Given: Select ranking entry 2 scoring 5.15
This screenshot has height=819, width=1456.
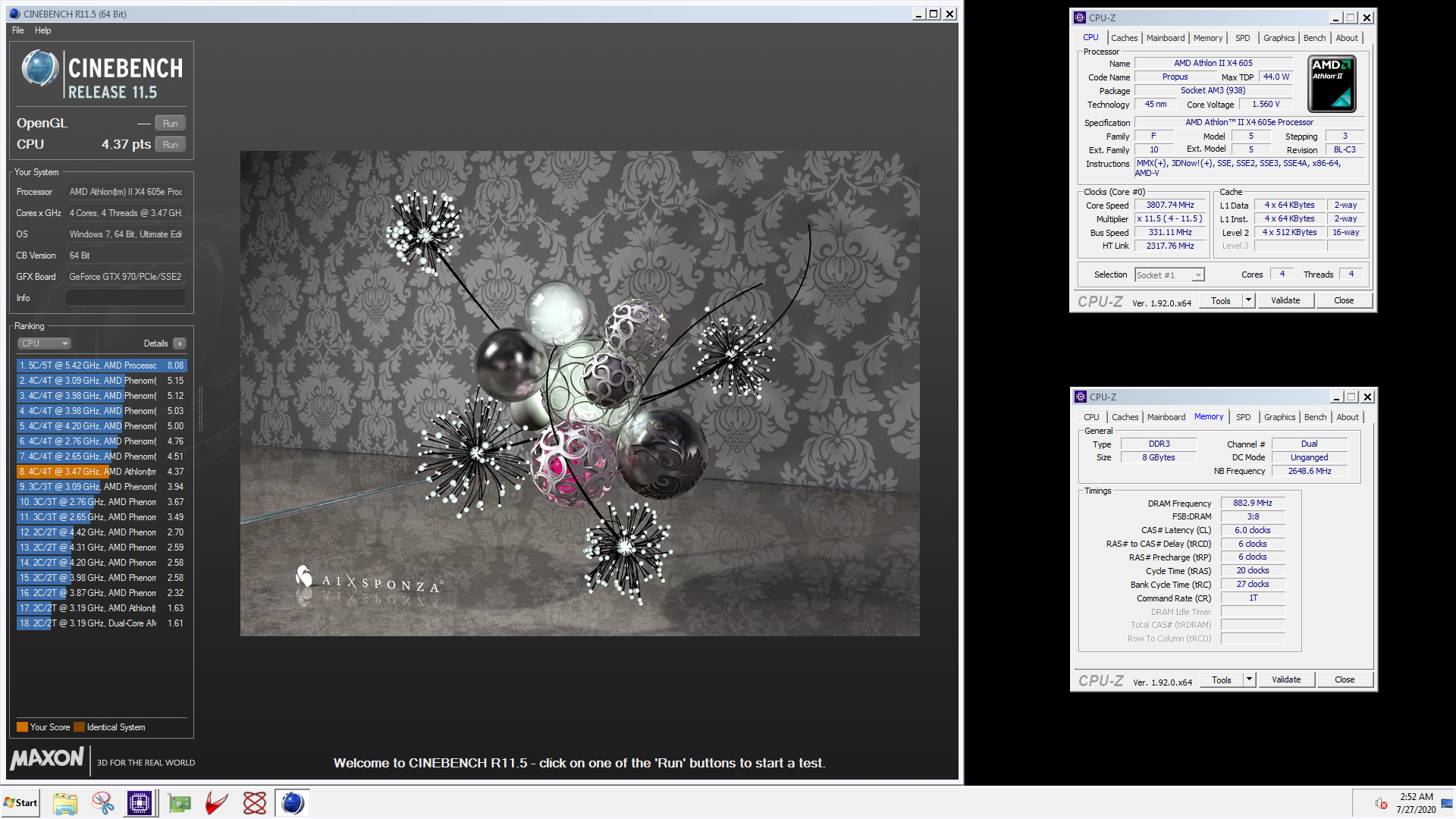Looking at the screenshot, I should click(x=102, y=381).
